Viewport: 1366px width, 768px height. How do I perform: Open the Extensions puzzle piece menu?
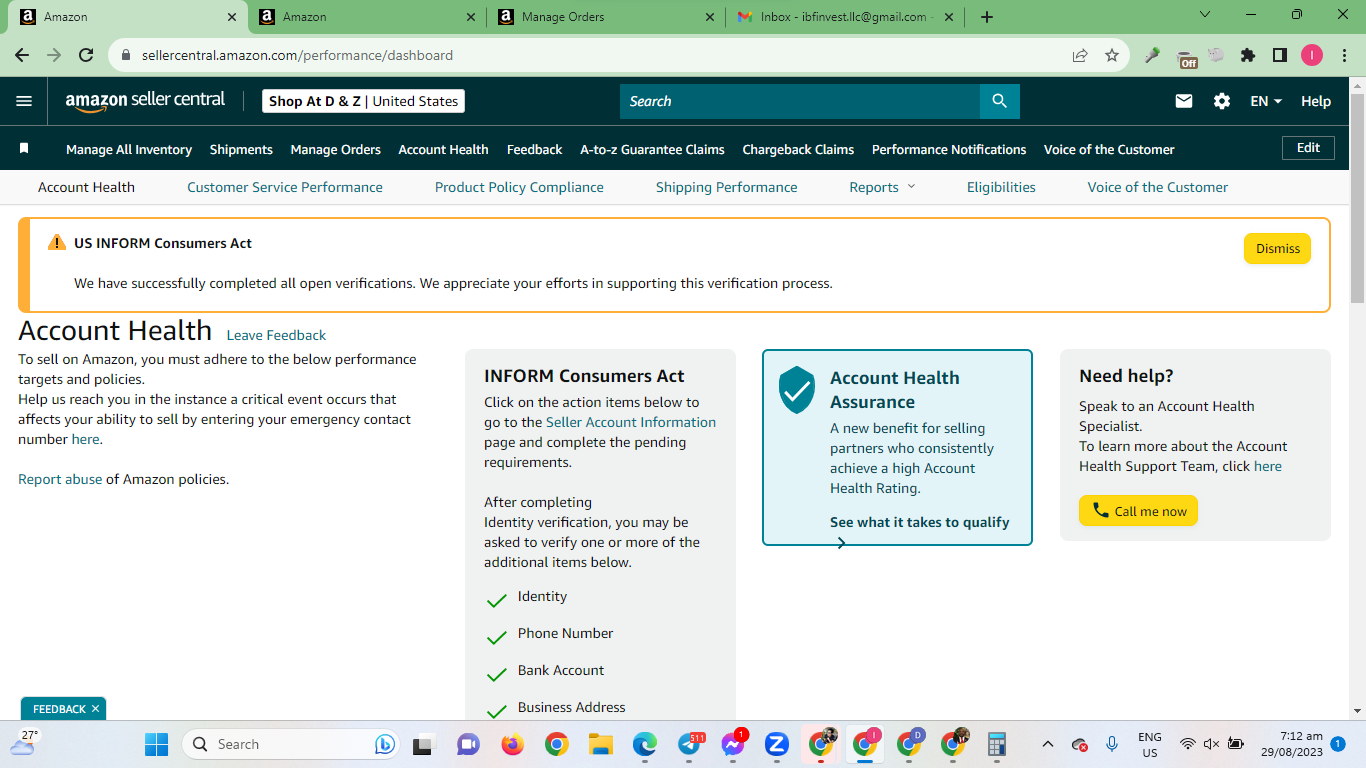click(1248, 56)
